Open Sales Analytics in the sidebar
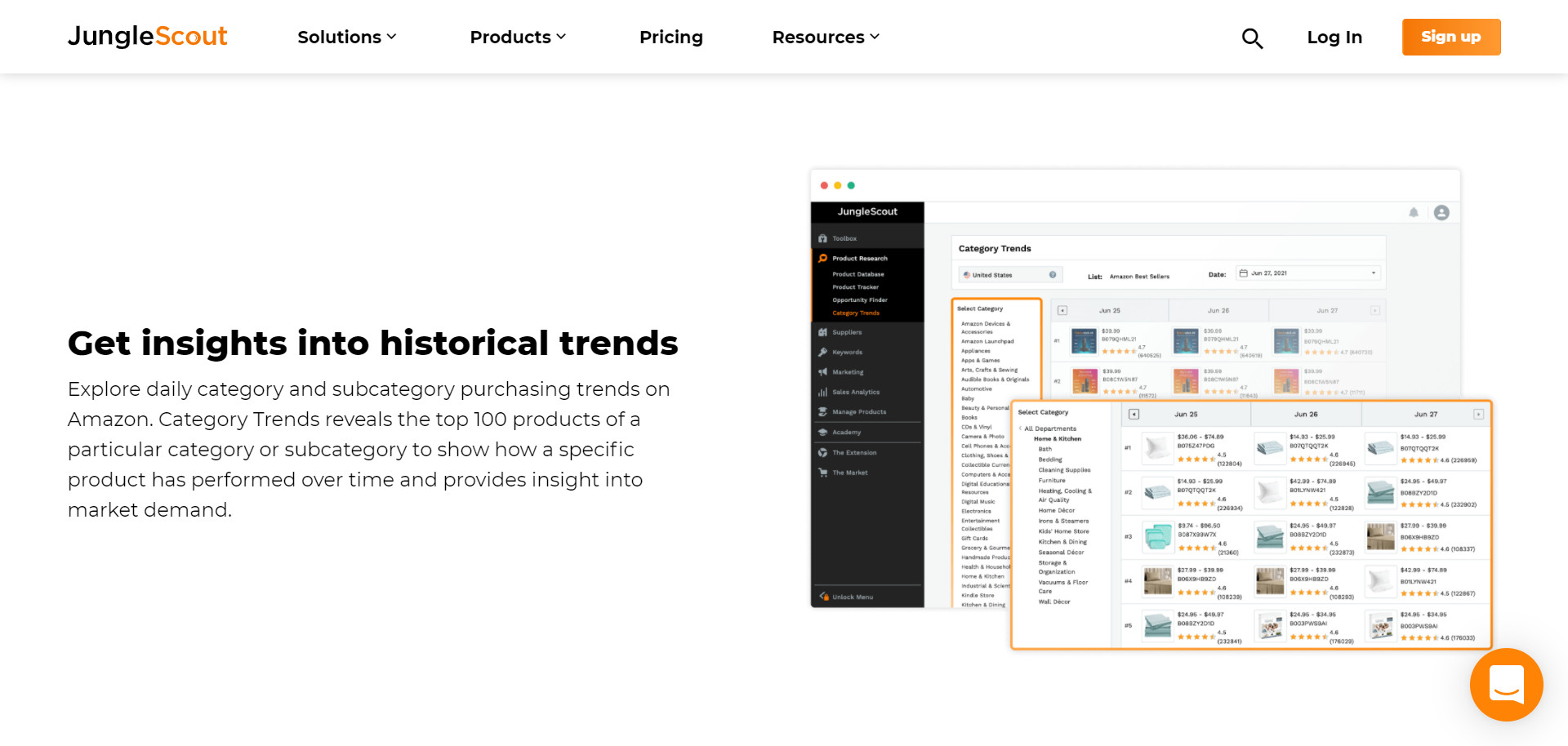 856,392
